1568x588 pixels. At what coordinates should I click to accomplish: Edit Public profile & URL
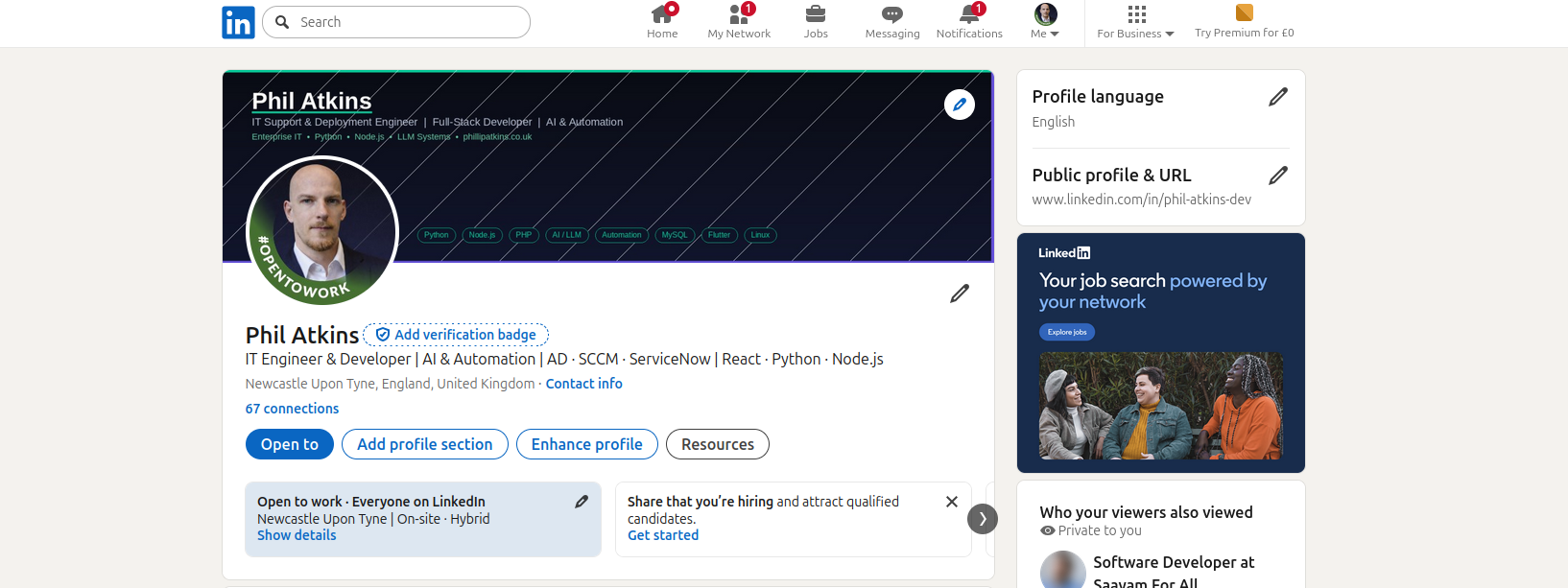coord(1278,176)
